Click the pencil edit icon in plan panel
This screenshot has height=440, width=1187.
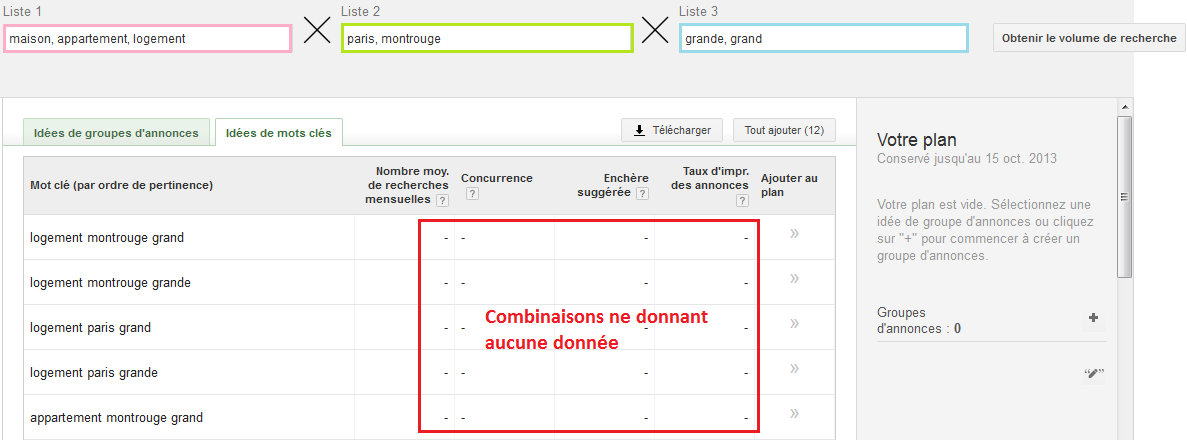[x=1093, y=373]
